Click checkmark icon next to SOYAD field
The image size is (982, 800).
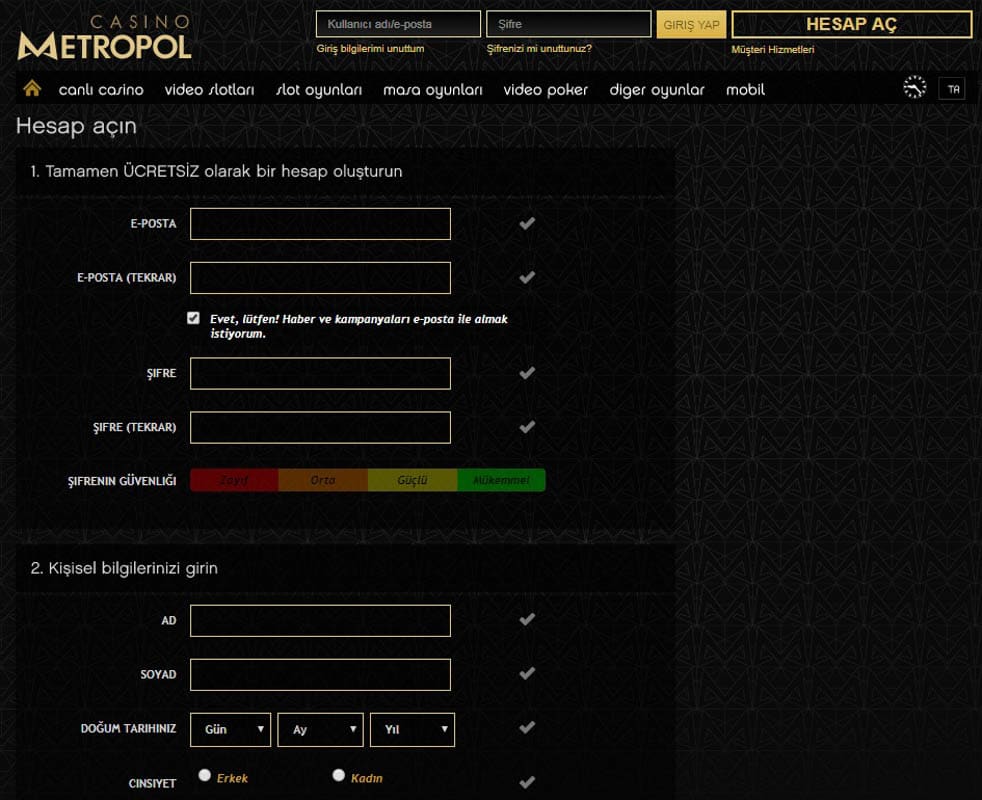pos(527,673)
